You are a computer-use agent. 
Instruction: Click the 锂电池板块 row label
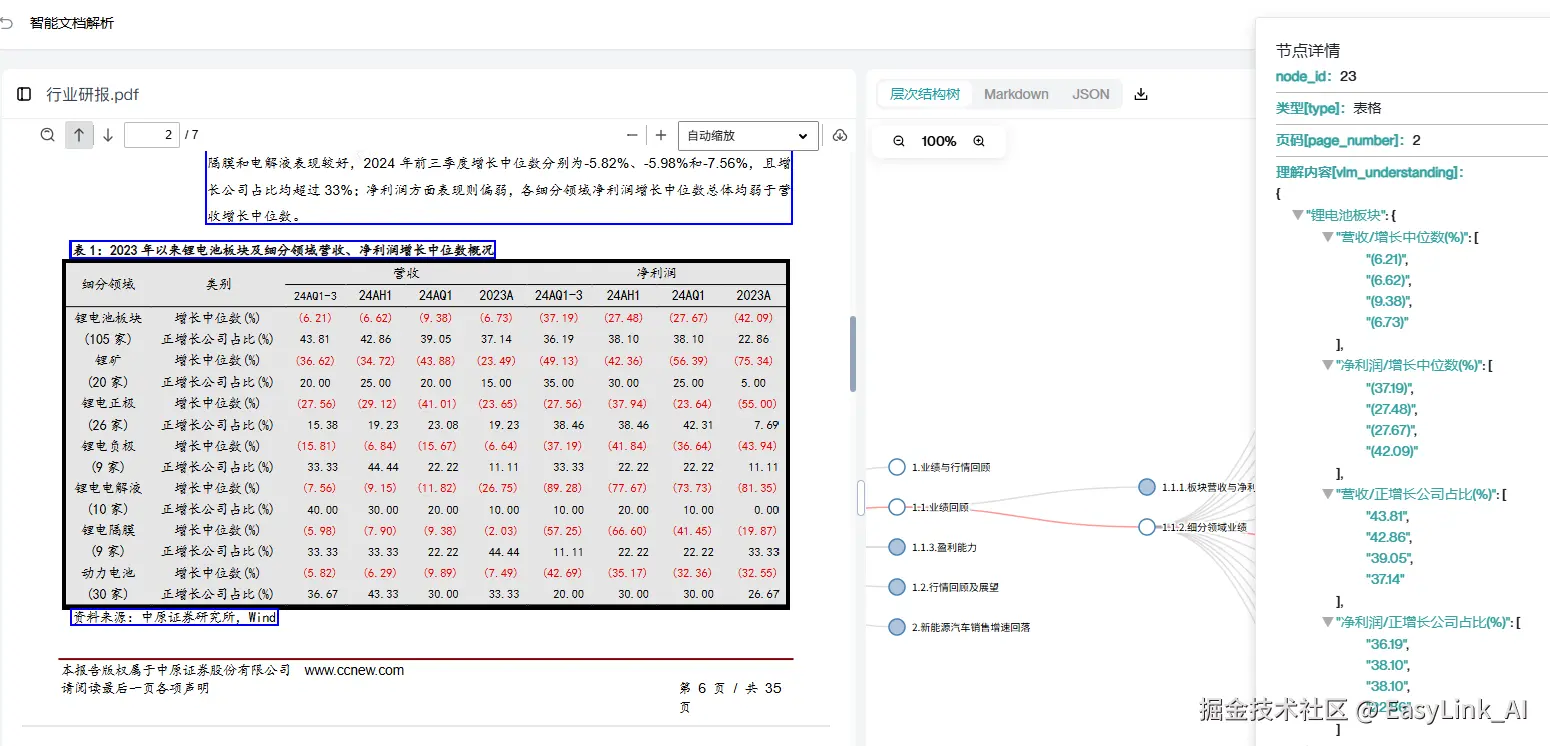point(109,318)
